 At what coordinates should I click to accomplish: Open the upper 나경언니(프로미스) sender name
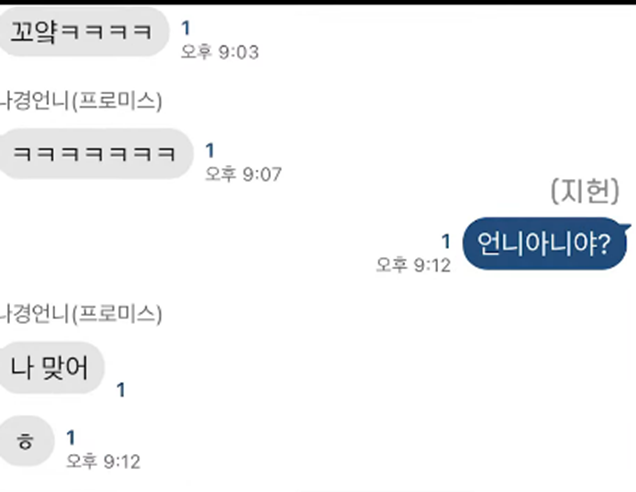81,101
